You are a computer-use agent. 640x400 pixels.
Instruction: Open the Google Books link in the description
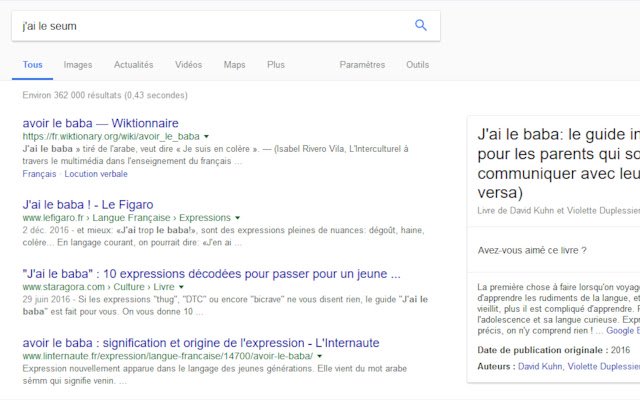623,331
